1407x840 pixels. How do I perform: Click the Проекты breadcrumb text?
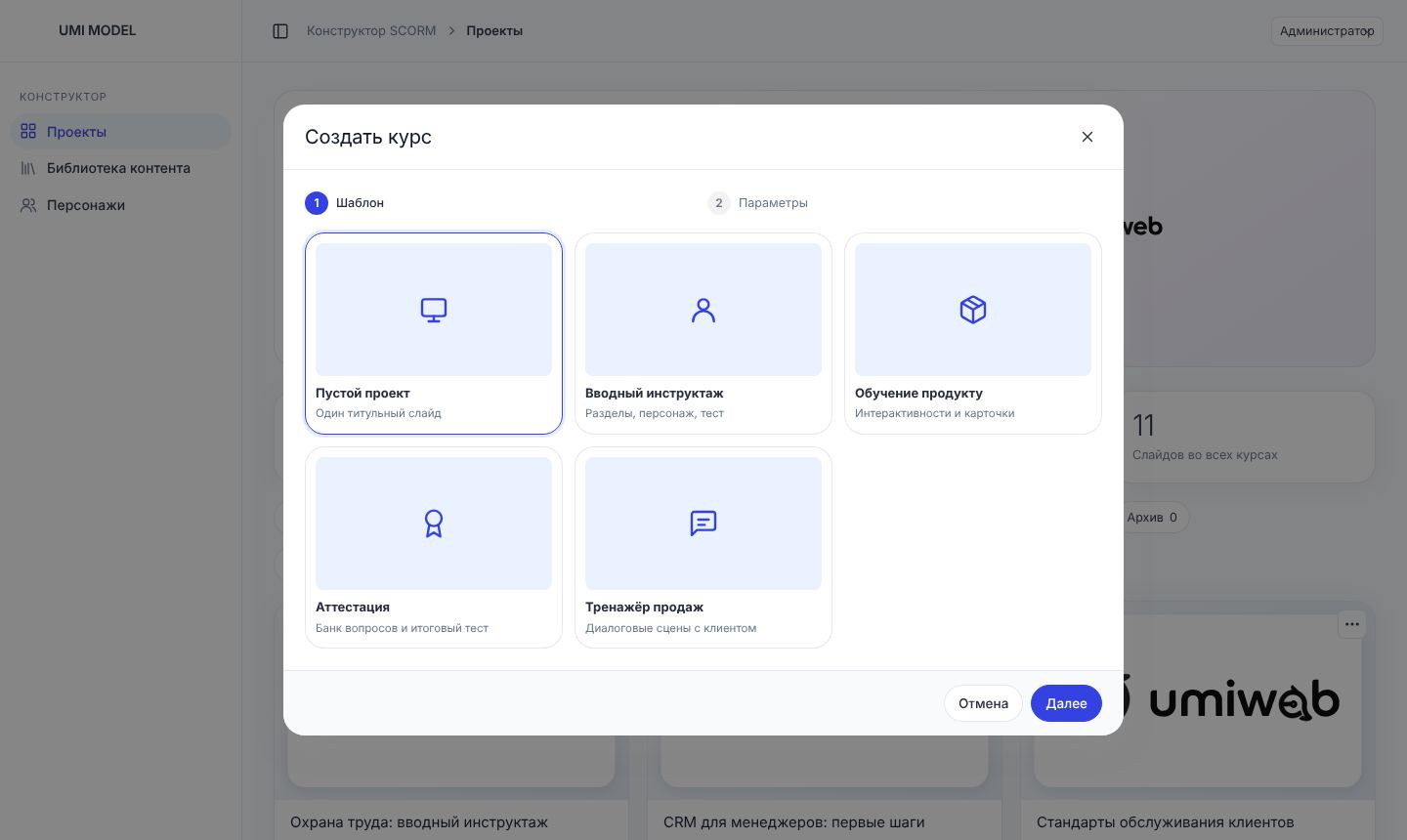[494, 31]
